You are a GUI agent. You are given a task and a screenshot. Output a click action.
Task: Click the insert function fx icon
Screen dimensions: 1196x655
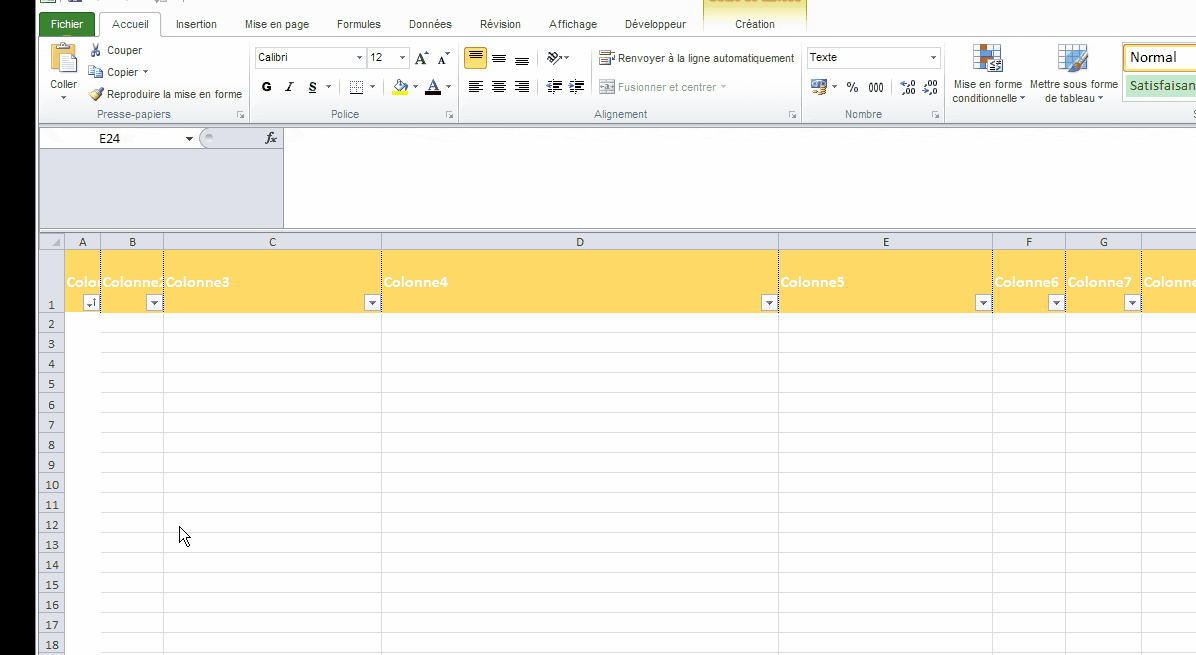pos(270,138)
